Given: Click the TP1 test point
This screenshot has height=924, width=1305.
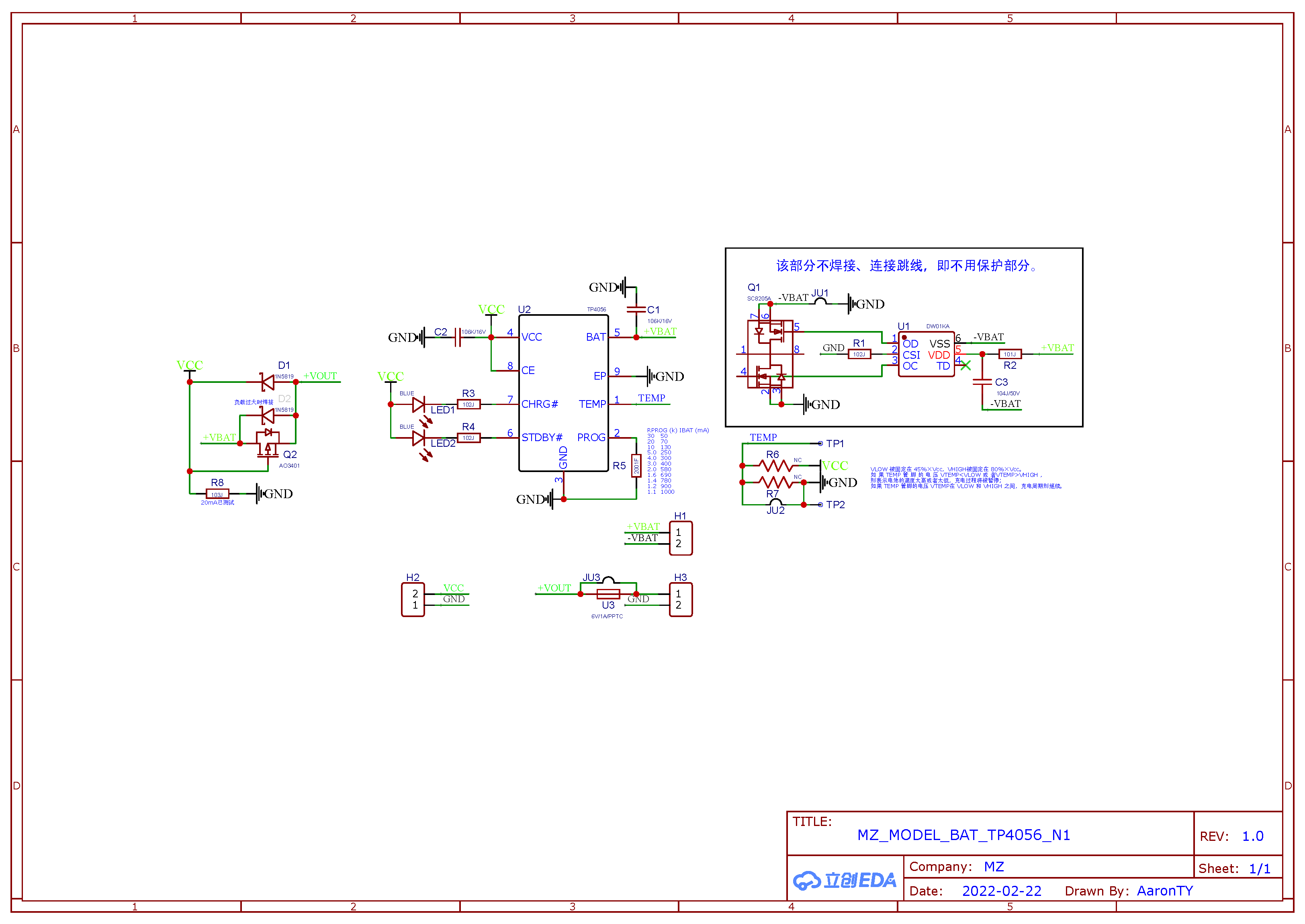Looking at the screenshot, I should point(820,443).
